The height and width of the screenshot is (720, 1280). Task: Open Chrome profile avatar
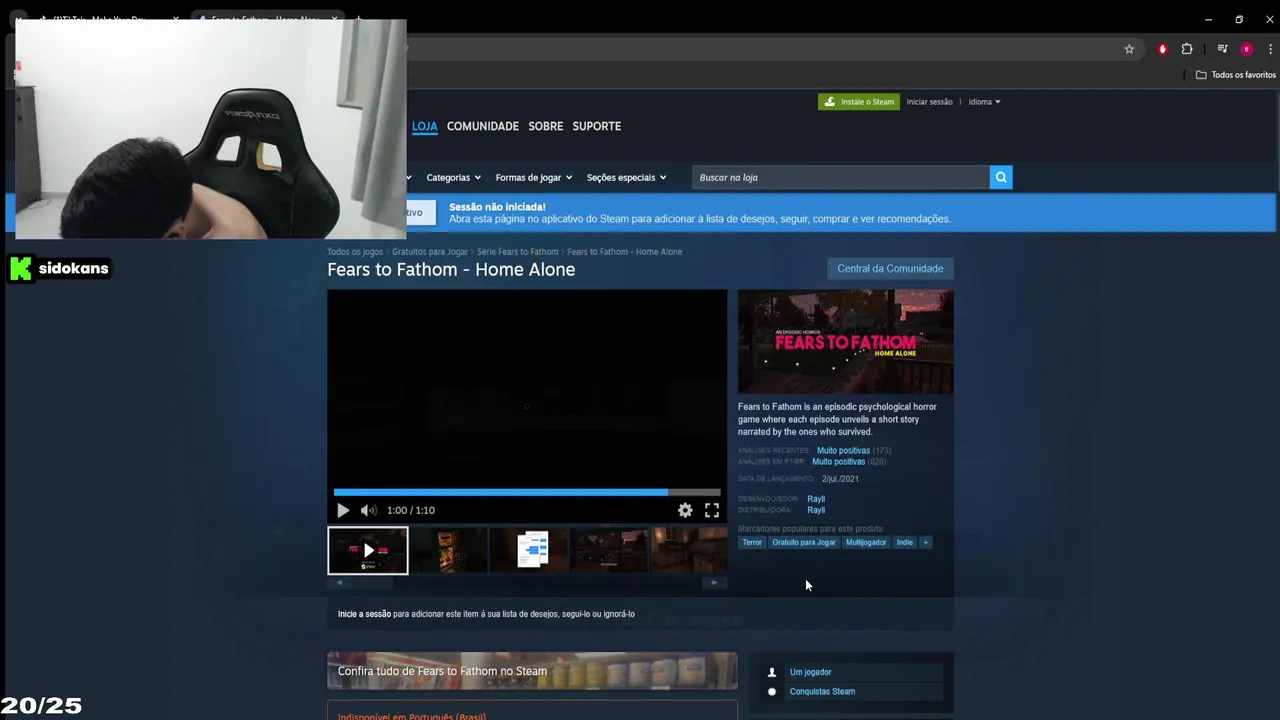pos(1246,49)
